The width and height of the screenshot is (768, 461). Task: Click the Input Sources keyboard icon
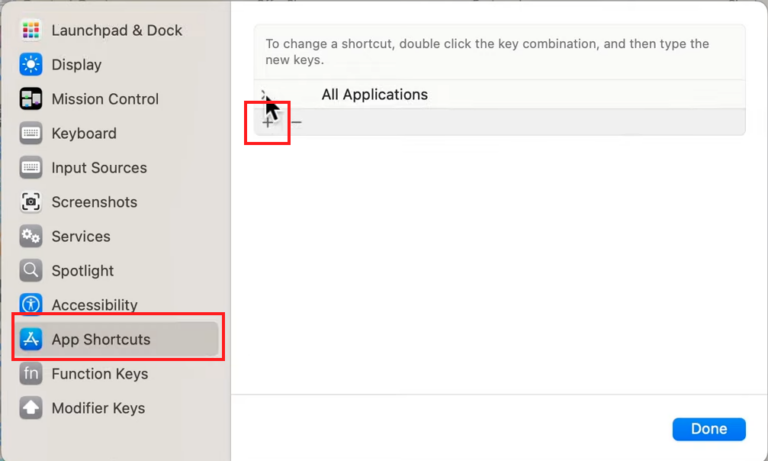click(32, 168)
